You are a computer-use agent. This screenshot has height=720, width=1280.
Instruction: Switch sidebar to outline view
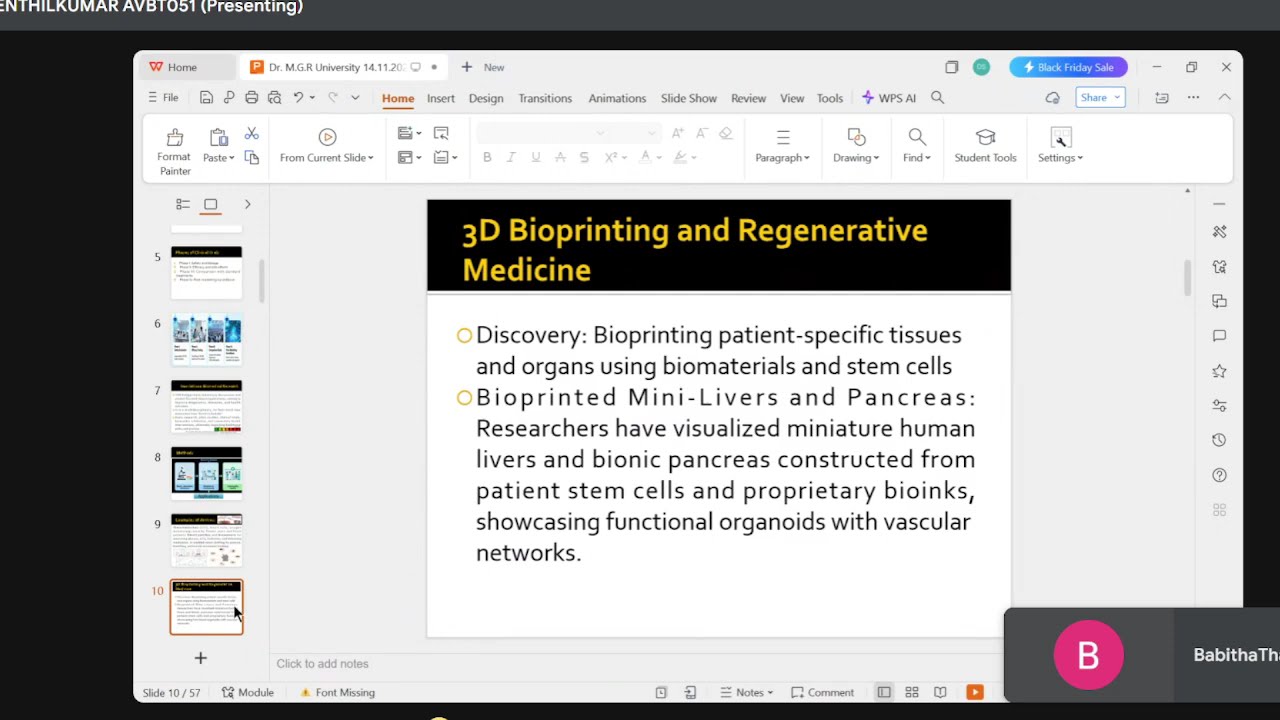(x=183, y=204)
